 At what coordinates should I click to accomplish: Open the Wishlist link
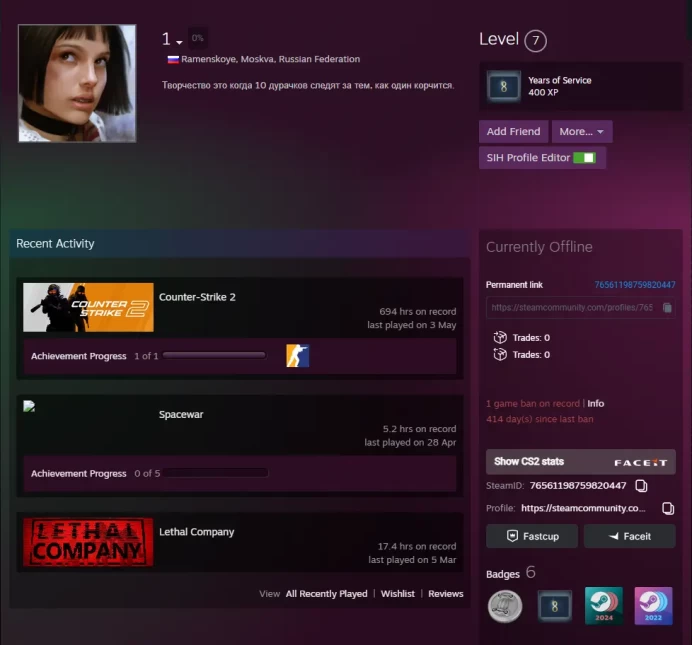click(x=398, y=594)
